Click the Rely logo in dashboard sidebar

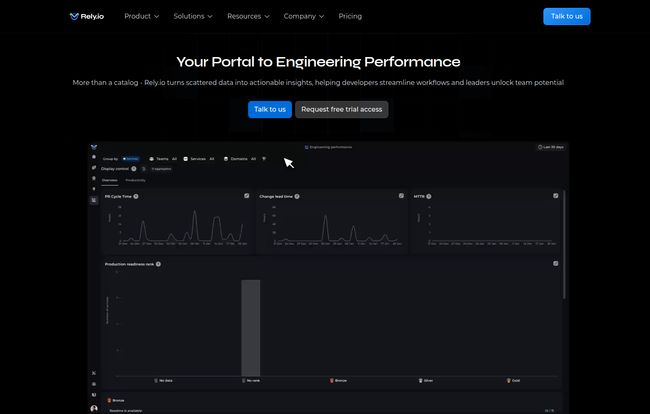tap(94, 147)
